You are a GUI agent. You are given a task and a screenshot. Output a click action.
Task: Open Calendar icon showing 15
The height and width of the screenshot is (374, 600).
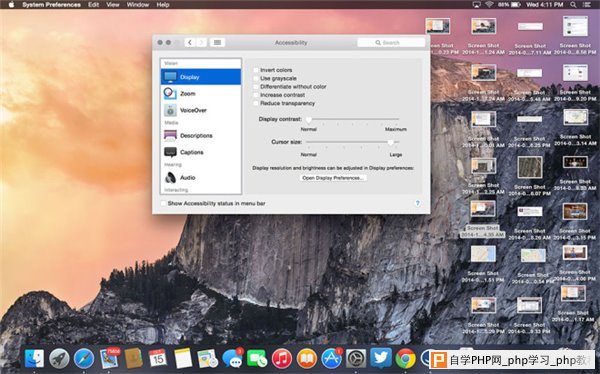click(158, 359)
